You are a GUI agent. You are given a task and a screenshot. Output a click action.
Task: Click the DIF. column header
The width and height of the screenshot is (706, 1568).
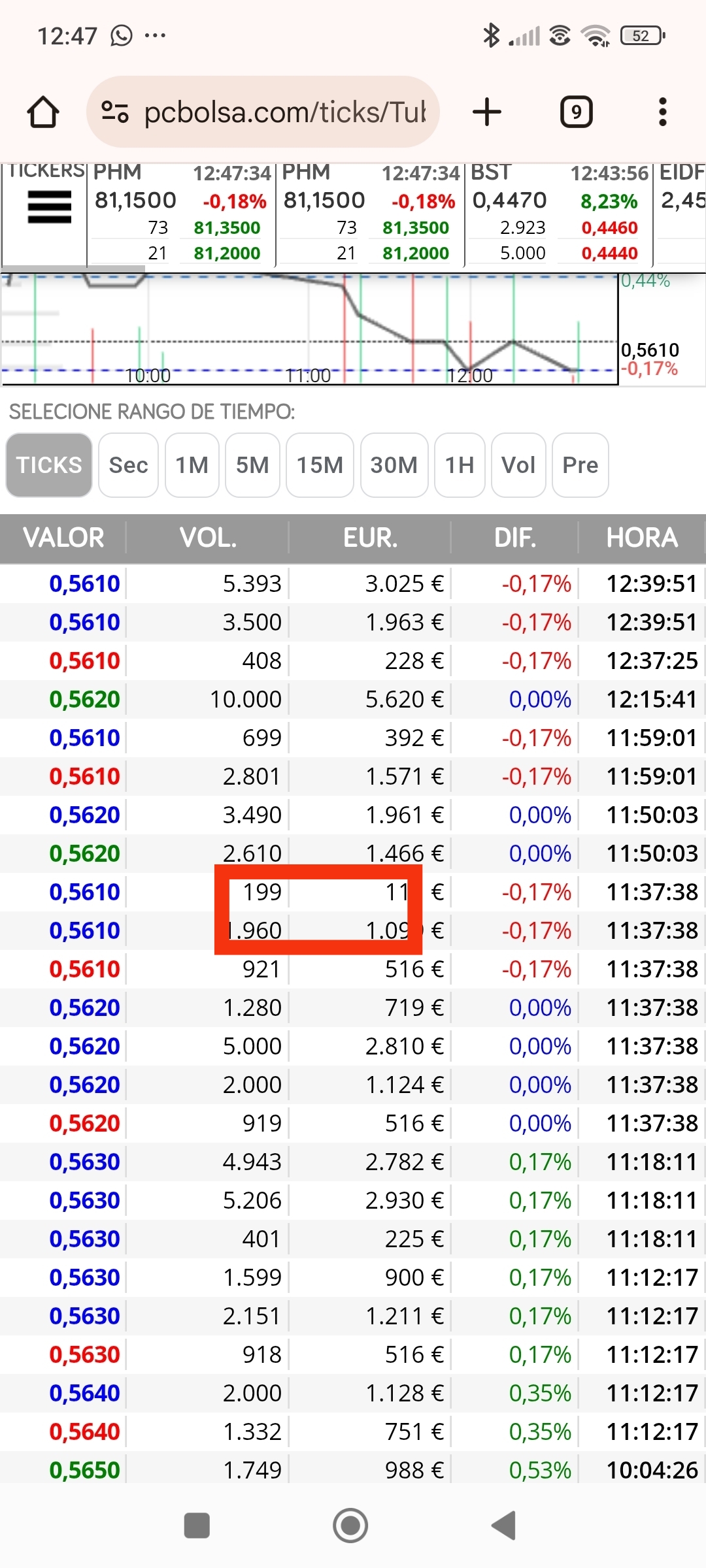tap(515, 538)
